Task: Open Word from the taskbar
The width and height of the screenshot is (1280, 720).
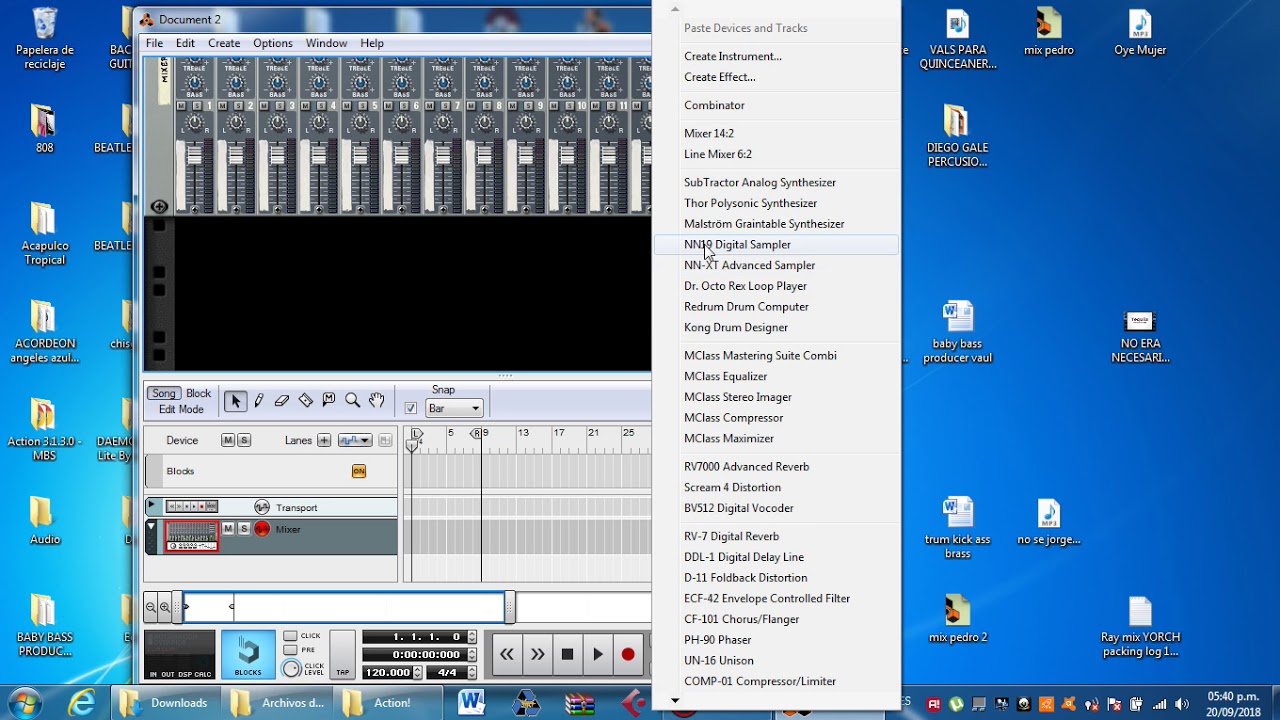Action: 472,703
